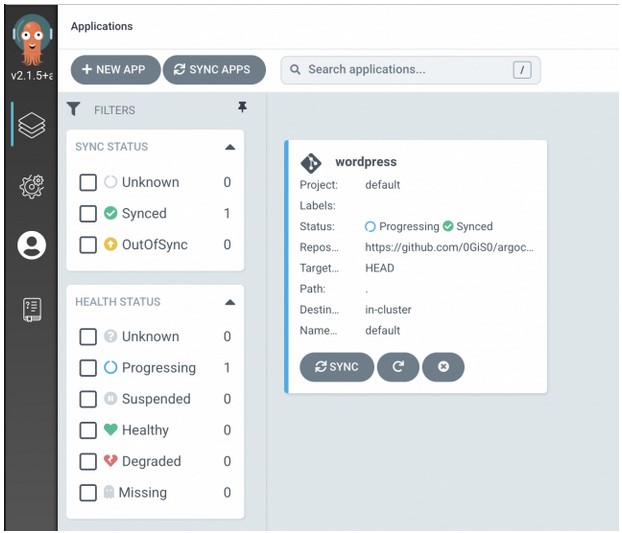
Task: Open the wordpress application title
Action: point(366,162)
